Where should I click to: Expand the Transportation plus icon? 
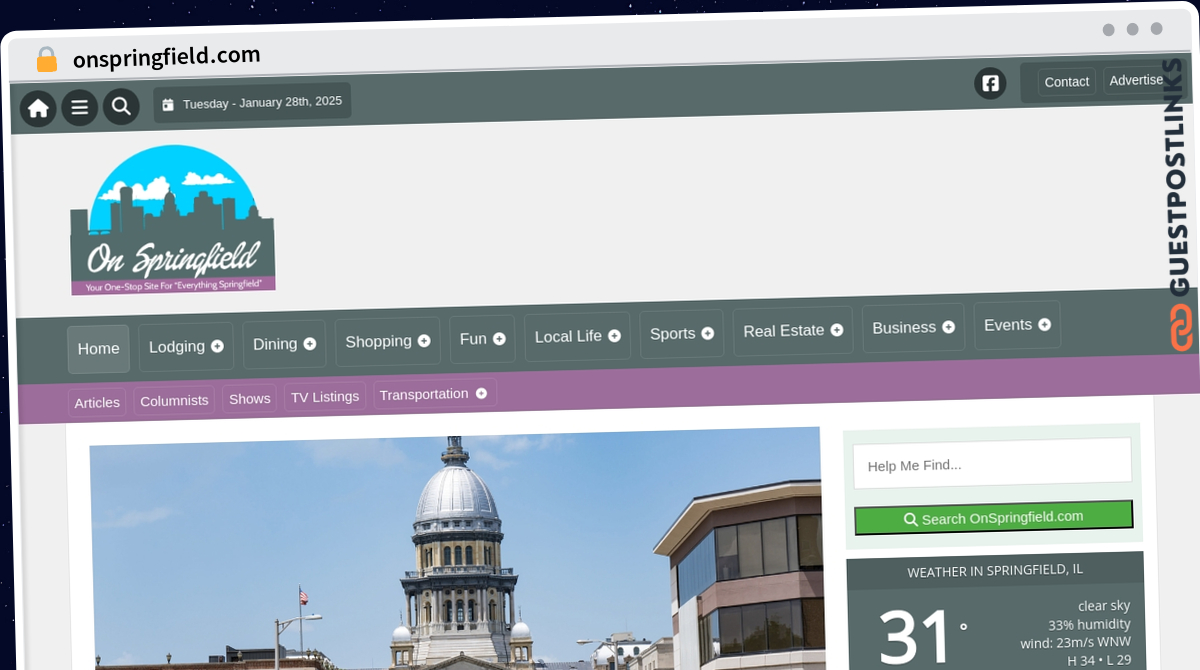click(481, 393)
